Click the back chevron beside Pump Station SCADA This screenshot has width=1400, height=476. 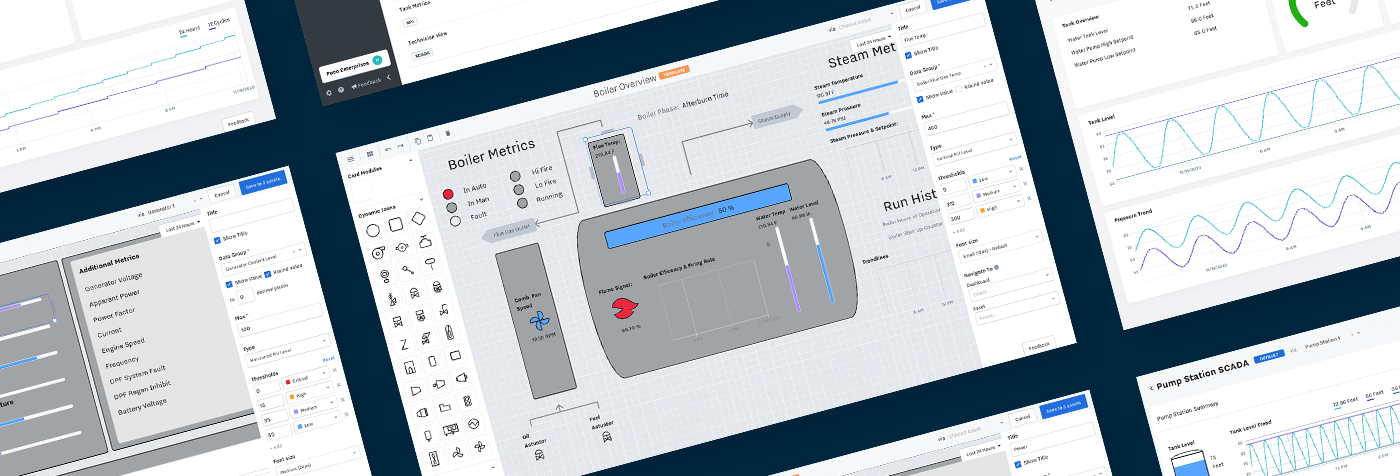click(x=1151, y=388)
